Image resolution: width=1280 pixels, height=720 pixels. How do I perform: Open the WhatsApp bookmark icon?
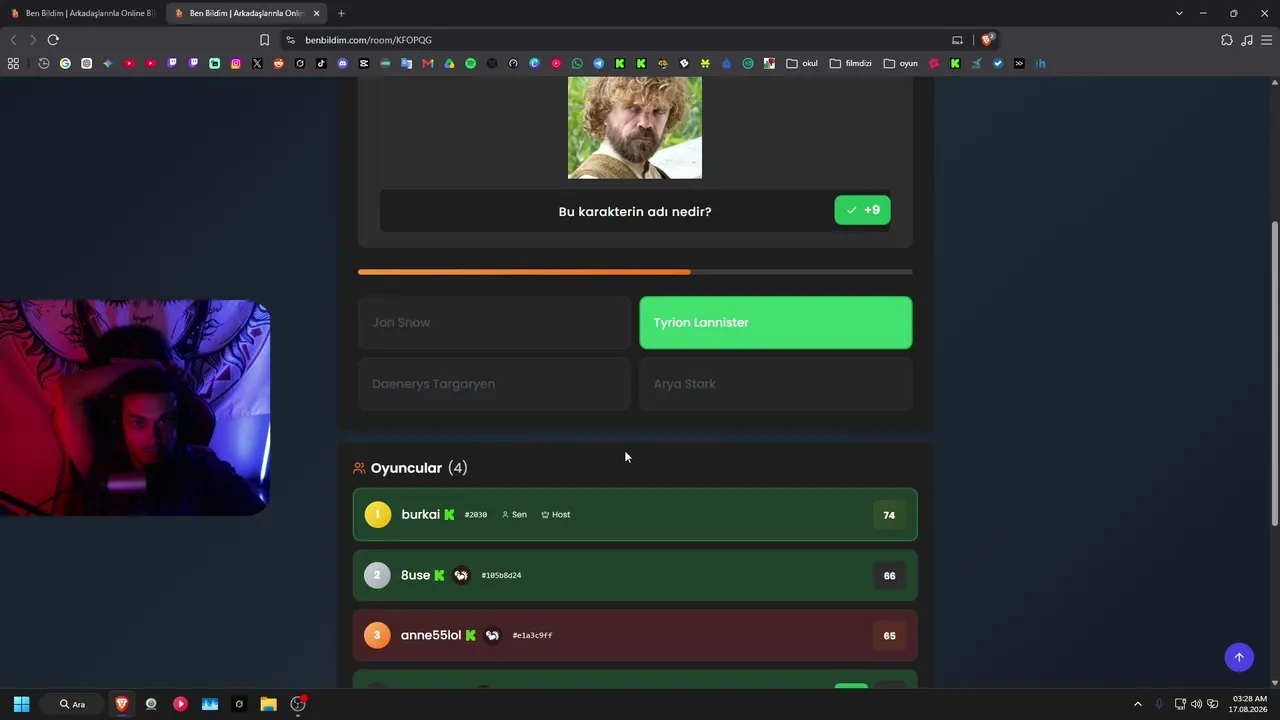click(577, 63)
